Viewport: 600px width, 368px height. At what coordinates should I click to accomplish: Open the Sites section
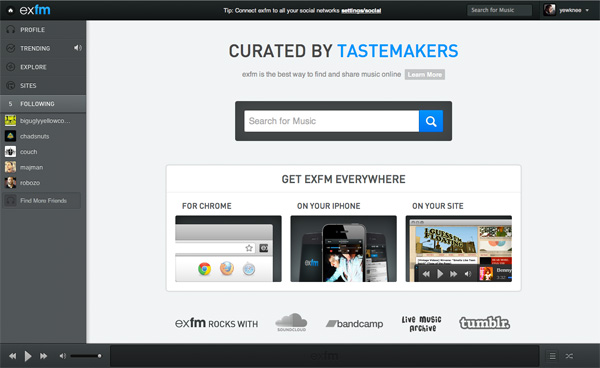pos(28,85)
